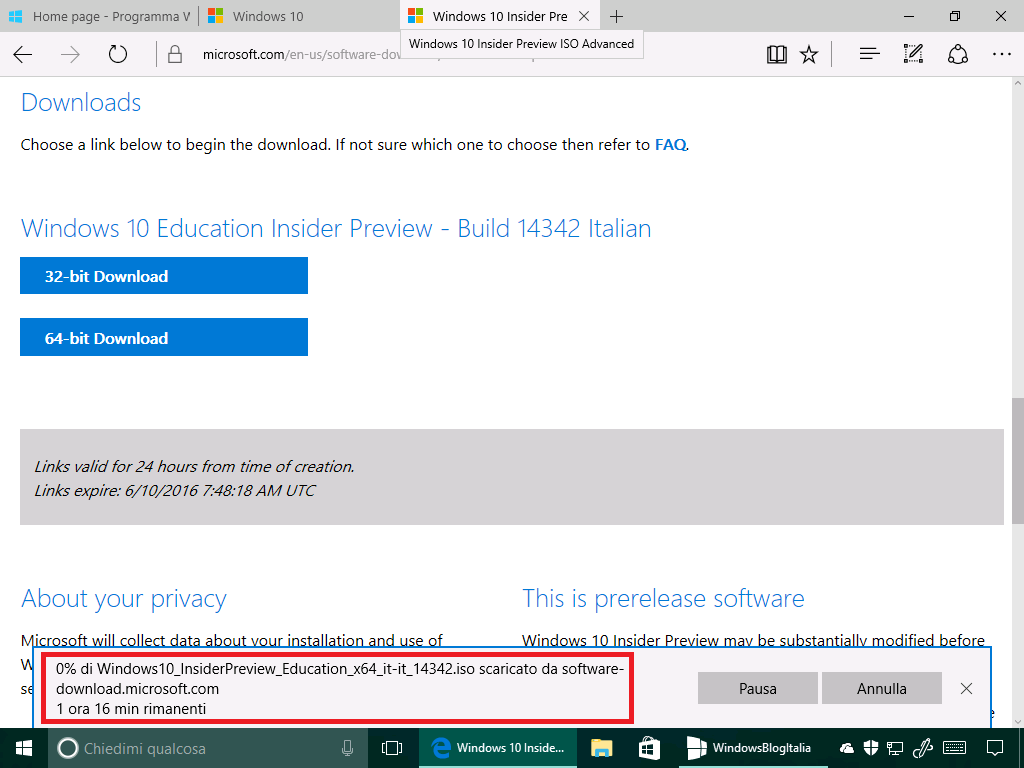This screenshot has height=768, width=1024.
Task: Click the Downloads heading
Action: pyautogui.click(x=81, y=103)
